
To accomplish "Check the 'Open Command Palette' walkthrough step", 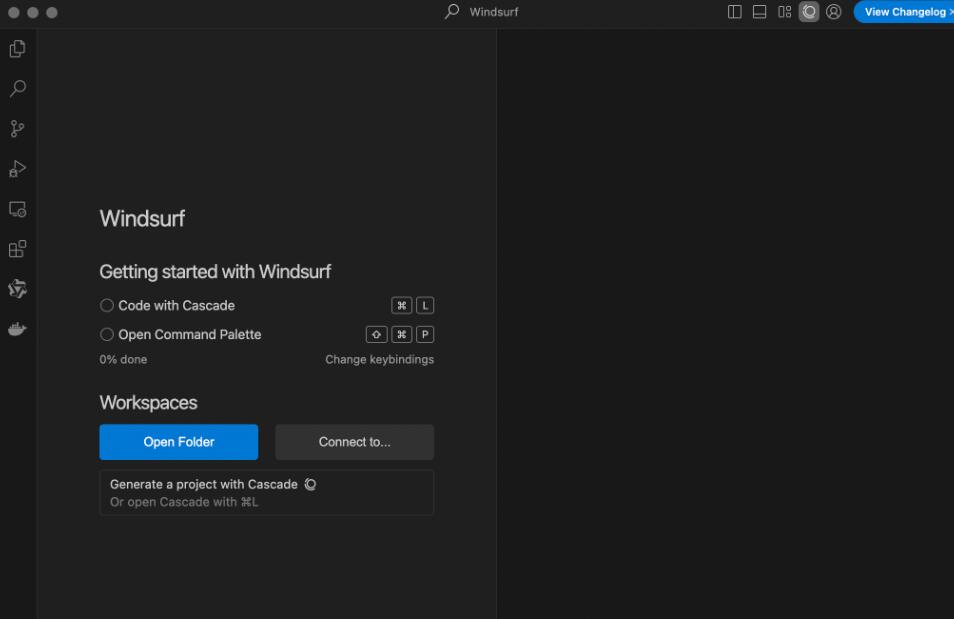I will pyautogui.click(x=107, y=334).
